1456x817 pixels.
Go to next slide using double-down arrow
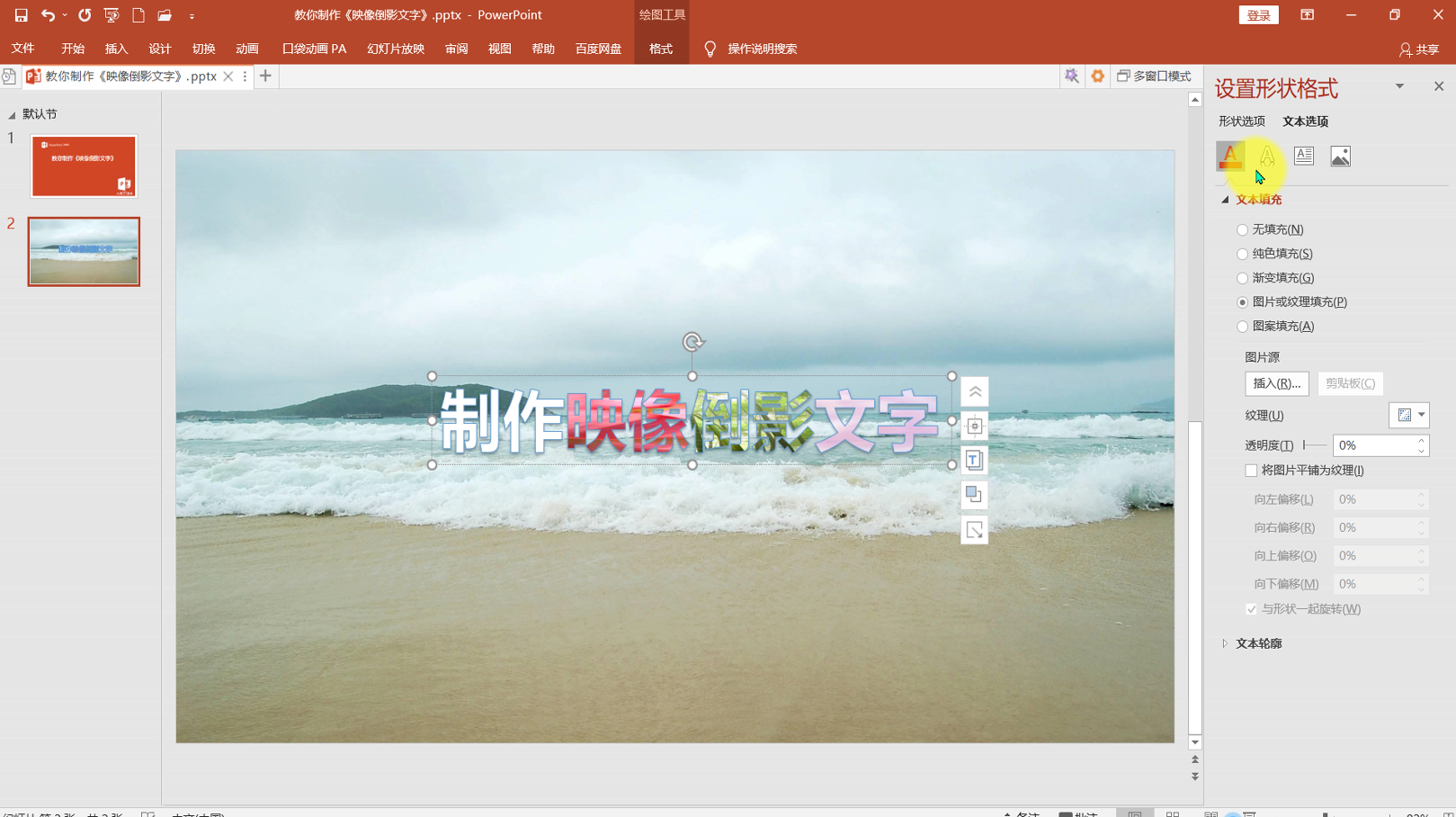(x=1195, y=776)
